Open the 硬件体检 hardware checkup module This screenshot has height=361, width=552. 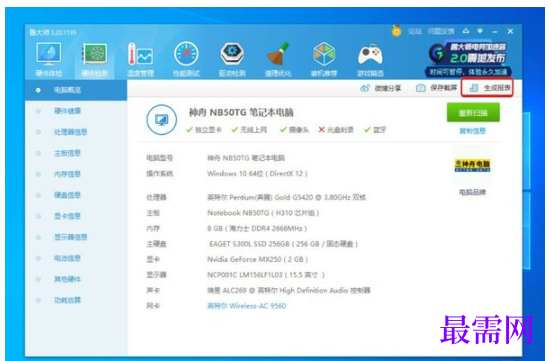coord(49,59)
